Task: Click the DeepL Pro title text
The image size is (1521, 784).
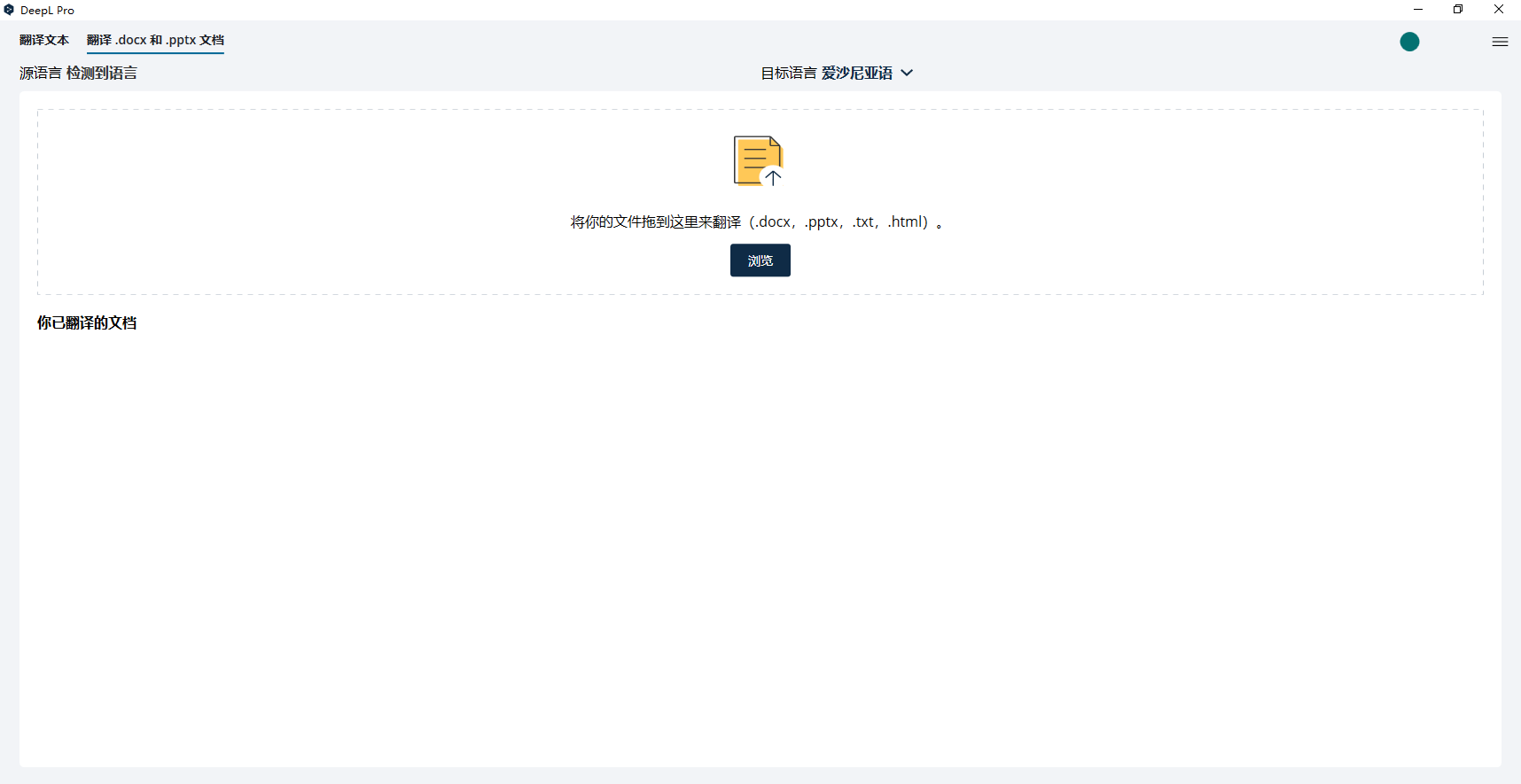Action: point(47,11)
